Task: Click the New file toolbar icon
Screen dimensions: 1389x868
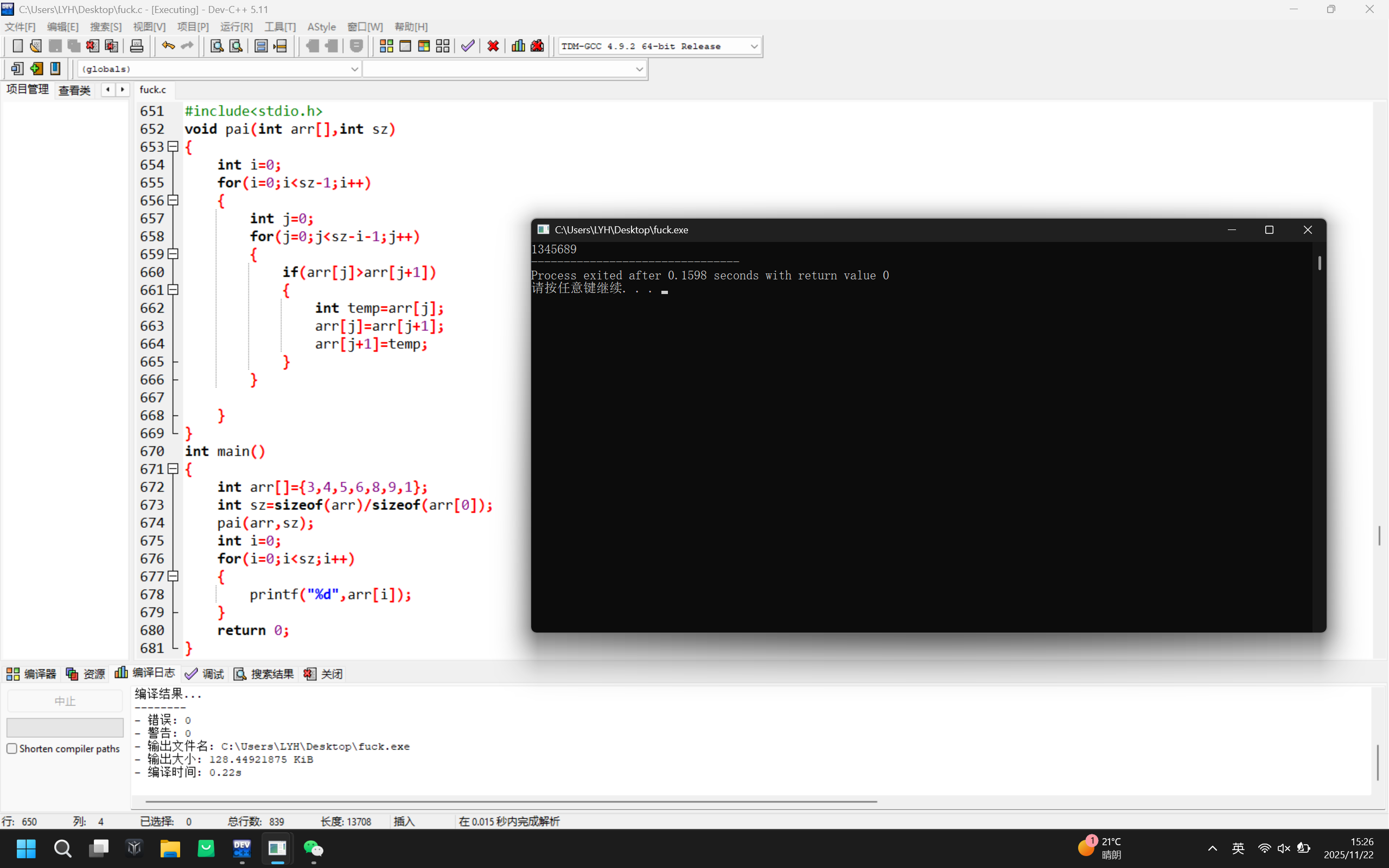Action: pyautogui.click(x=17, y=46)
